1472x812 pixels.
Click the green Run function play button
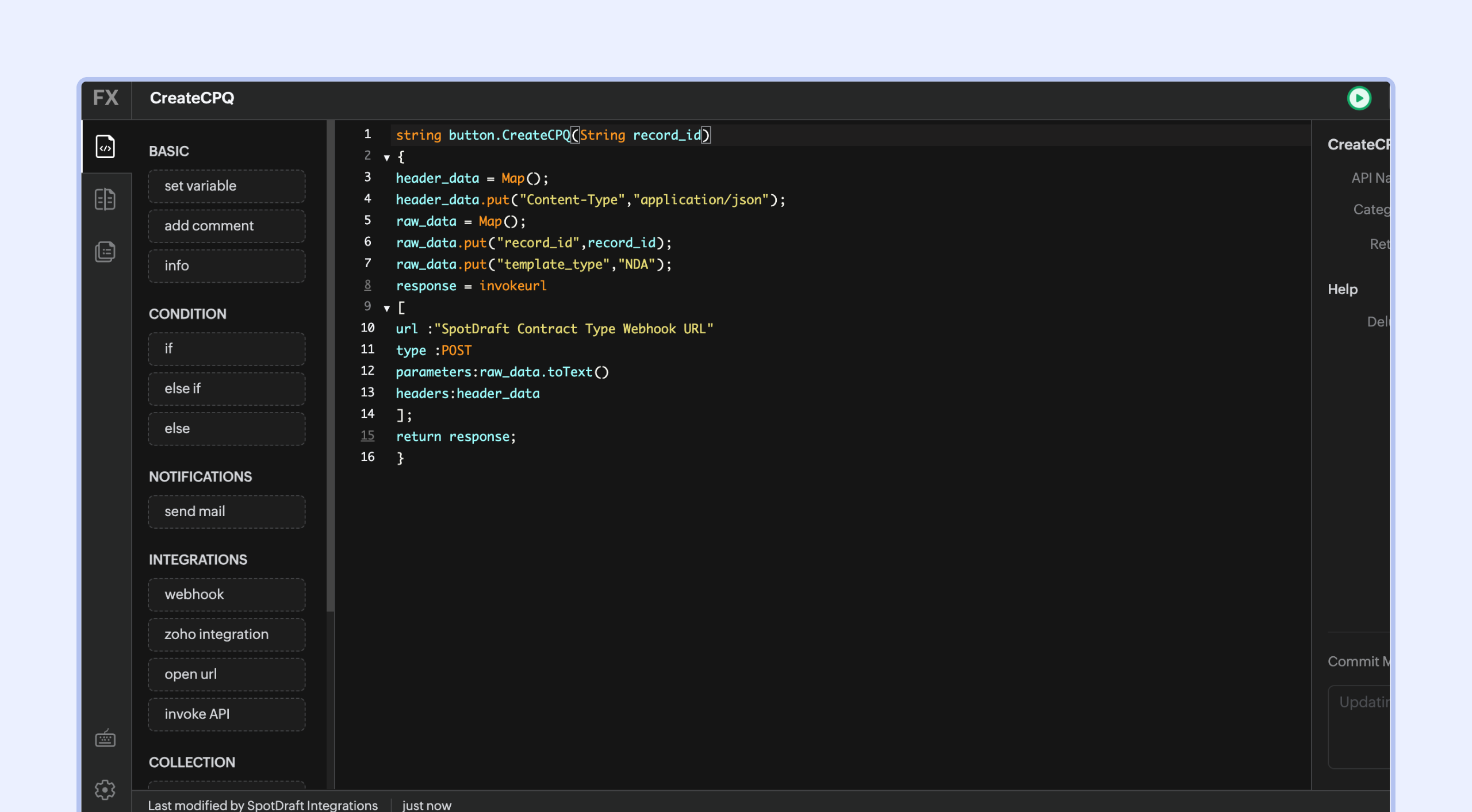point(1359,98)
